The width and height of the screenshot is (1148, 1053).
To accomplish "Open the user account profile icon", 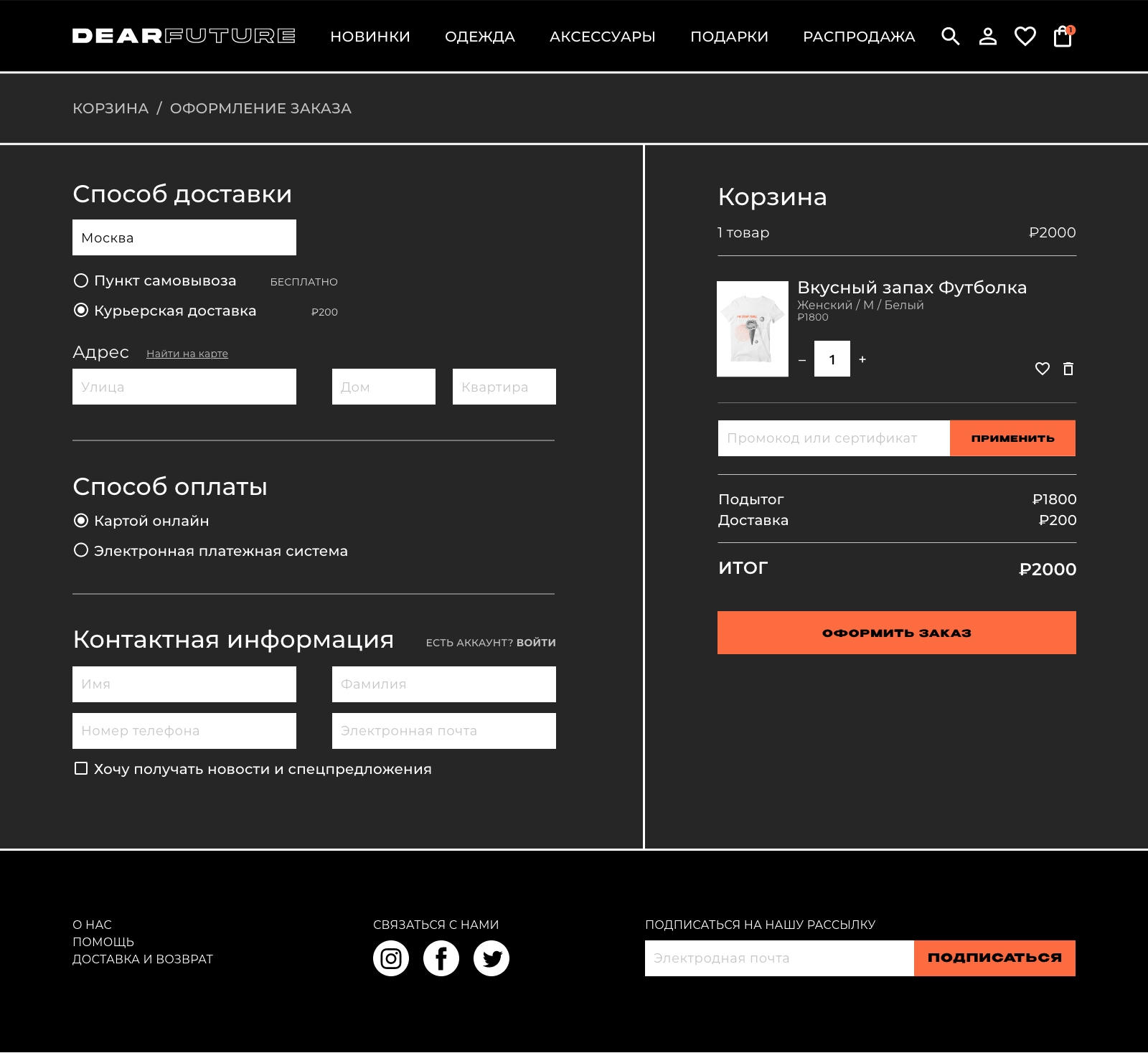I will pos(988,37).
